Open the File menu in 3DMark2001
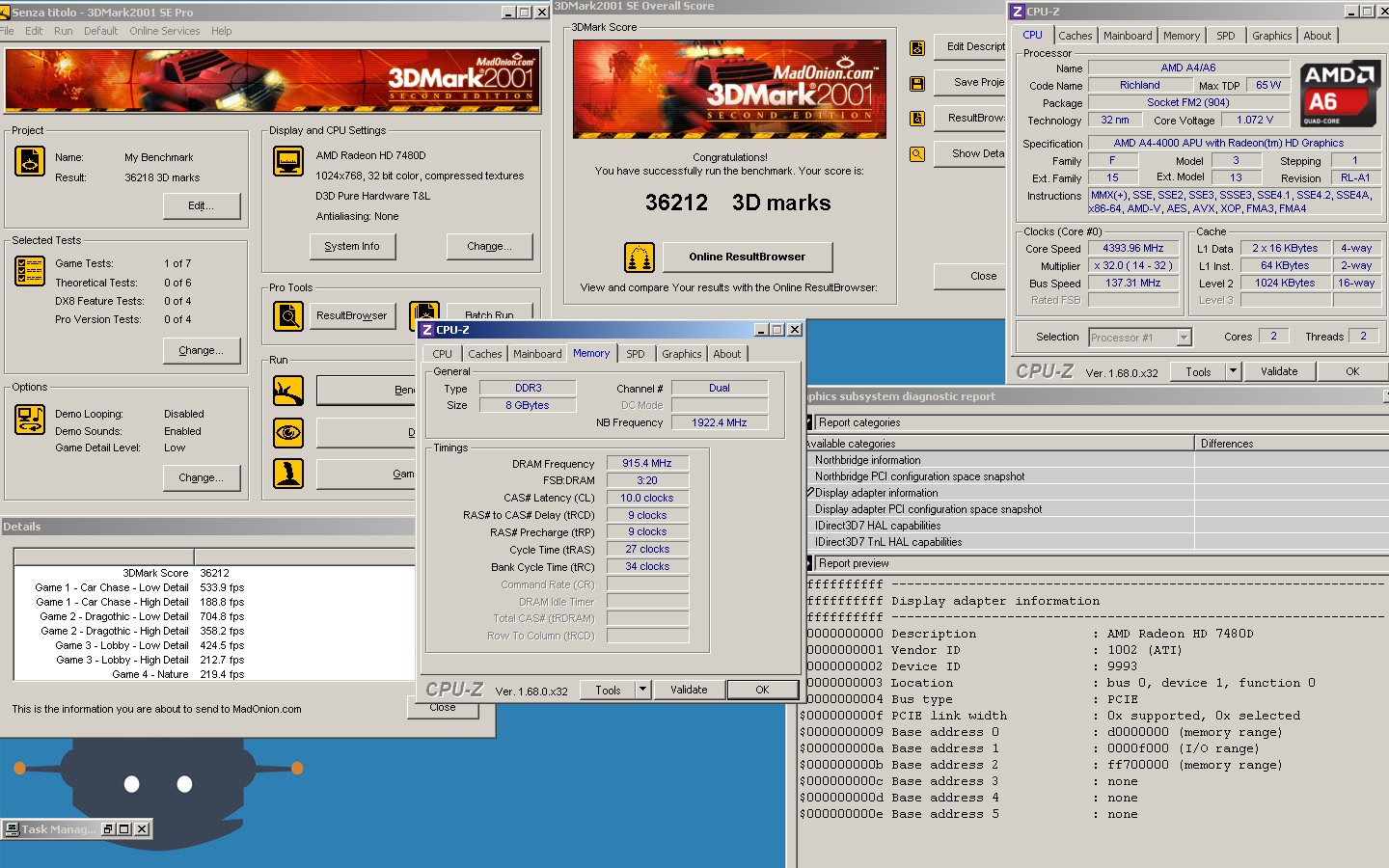This screenshot has height=868, width=1389. 7,31
